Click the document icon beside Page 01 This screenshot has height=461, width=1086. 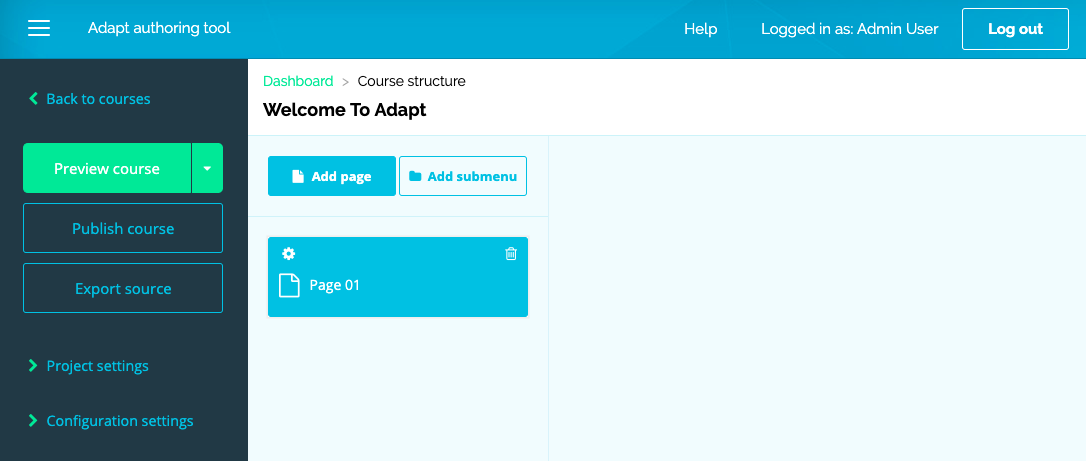tap(289, 286)
